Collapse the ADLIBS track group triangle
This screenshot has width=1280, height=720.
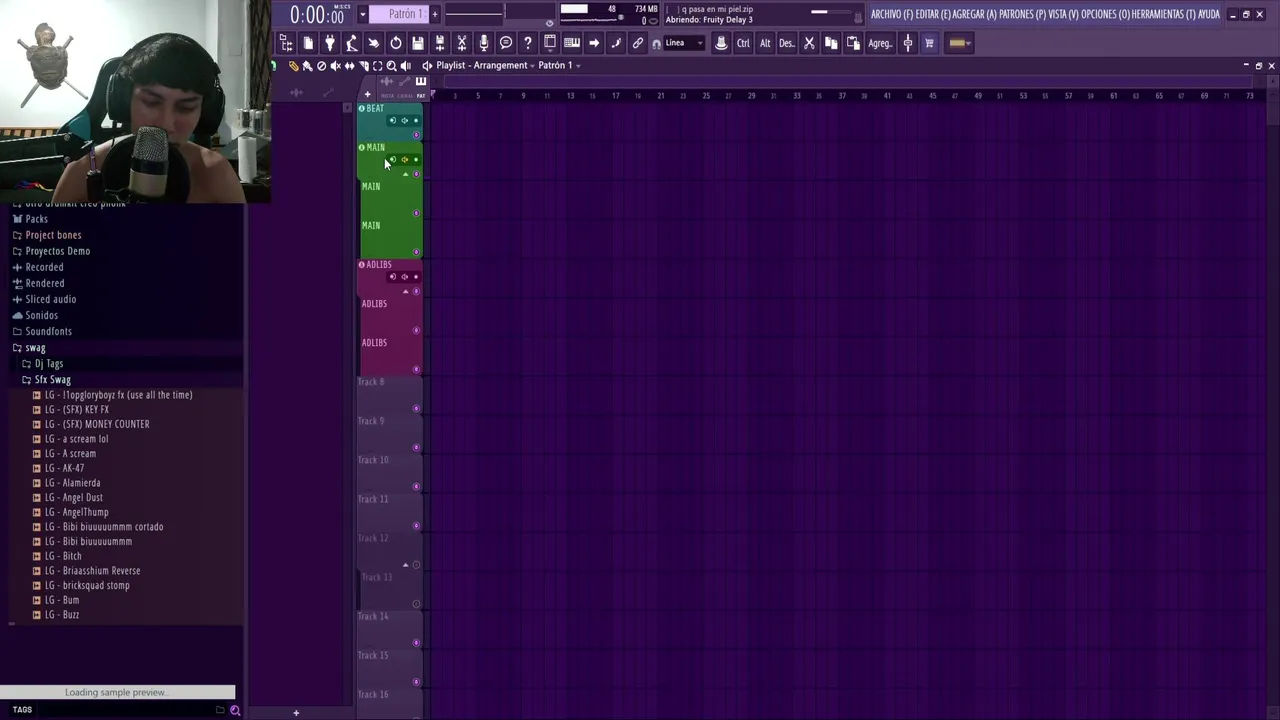pos(405,291)
